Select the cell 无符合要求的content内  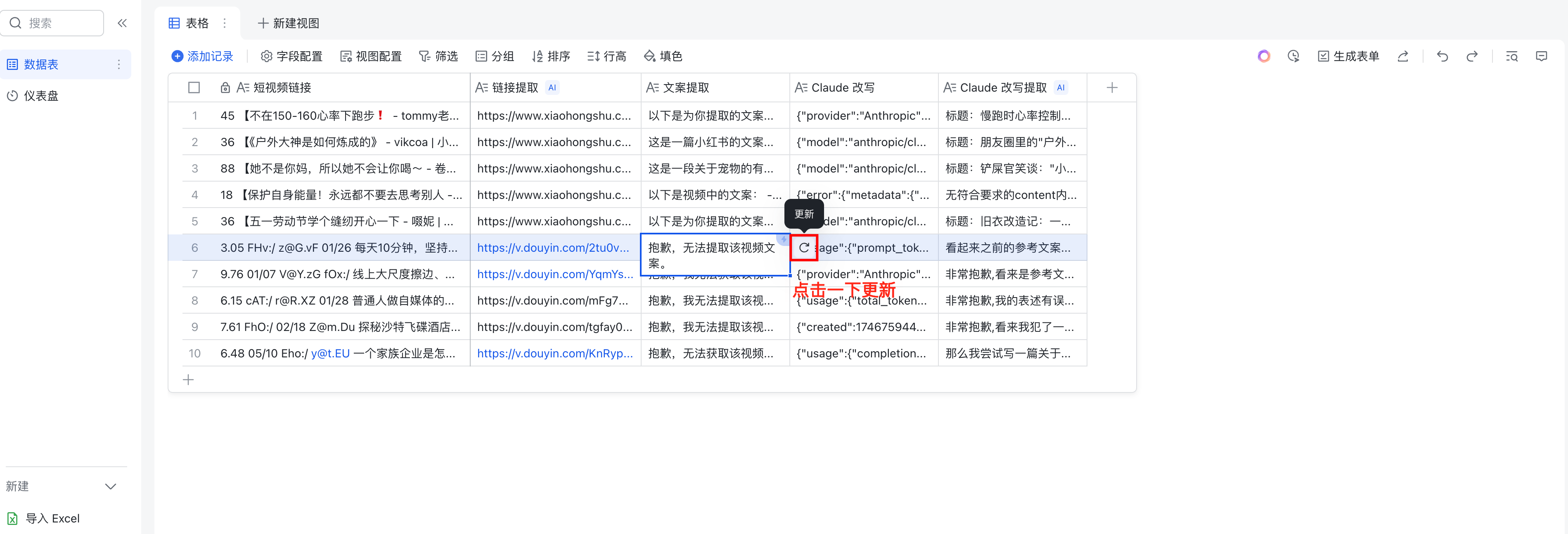pos(1012,195)
